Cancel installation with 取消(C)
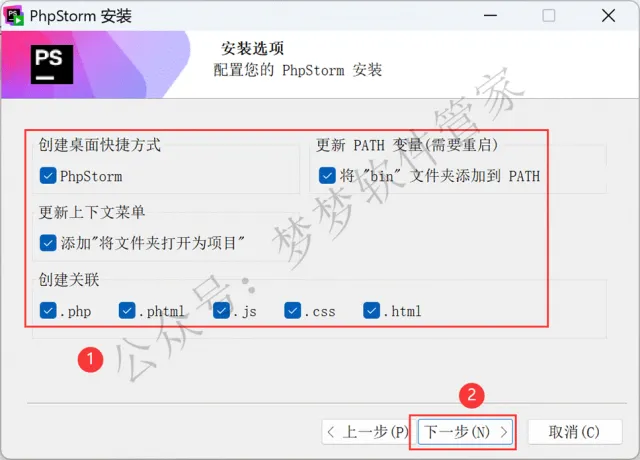Viewport: 640px width, 460px height. click(575, 432)
